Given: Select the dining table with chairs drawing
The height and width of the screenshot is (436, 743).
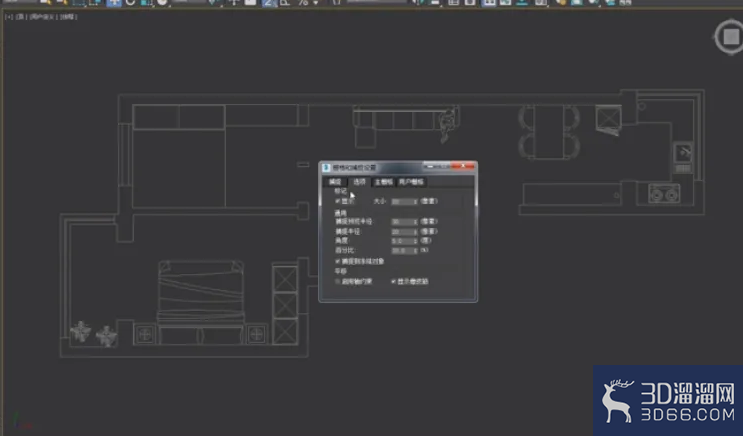Looking at the screenshot, I should tap(549, 131).
